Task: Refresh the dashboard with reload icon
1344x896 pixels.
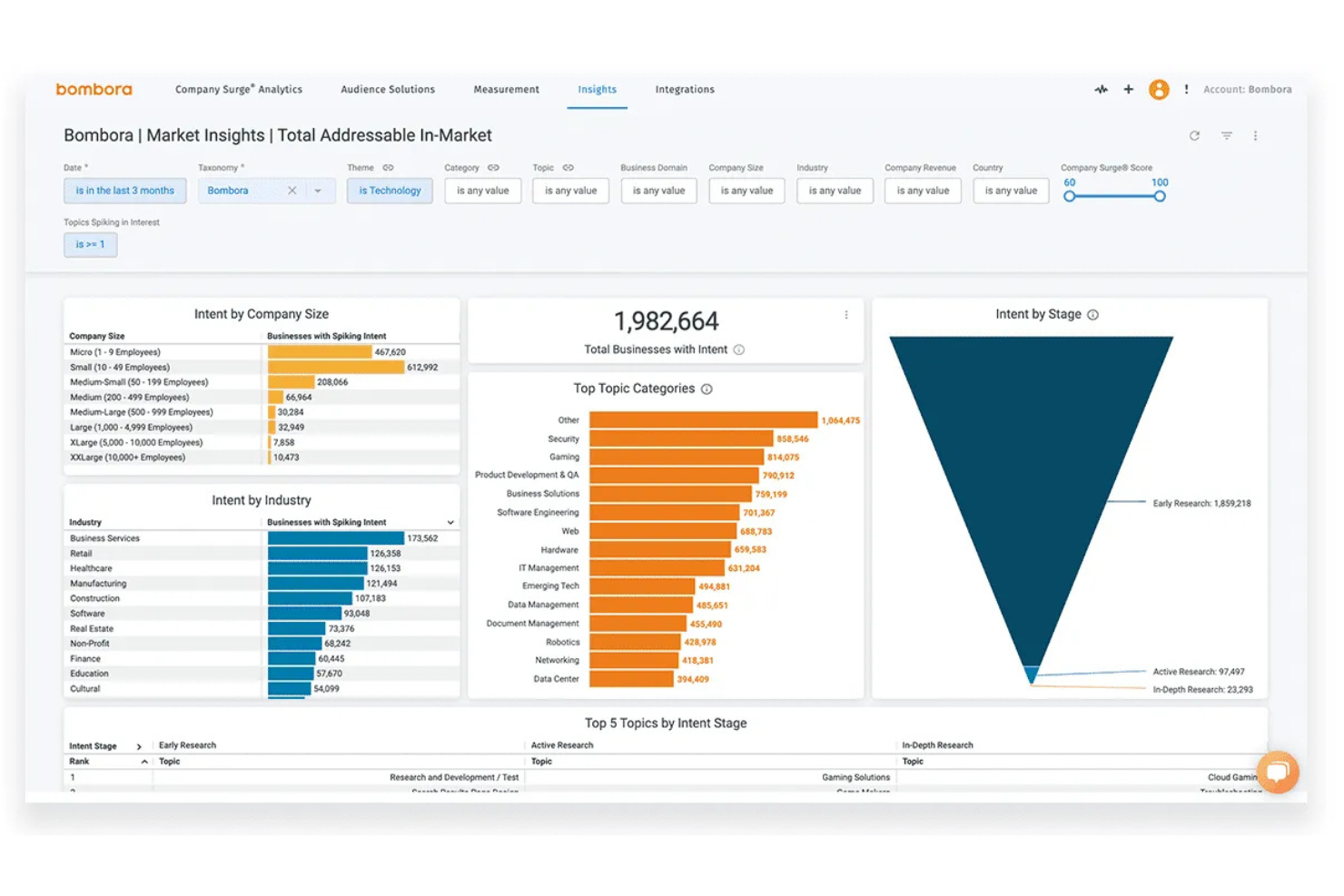Action: click(1194, 135)
